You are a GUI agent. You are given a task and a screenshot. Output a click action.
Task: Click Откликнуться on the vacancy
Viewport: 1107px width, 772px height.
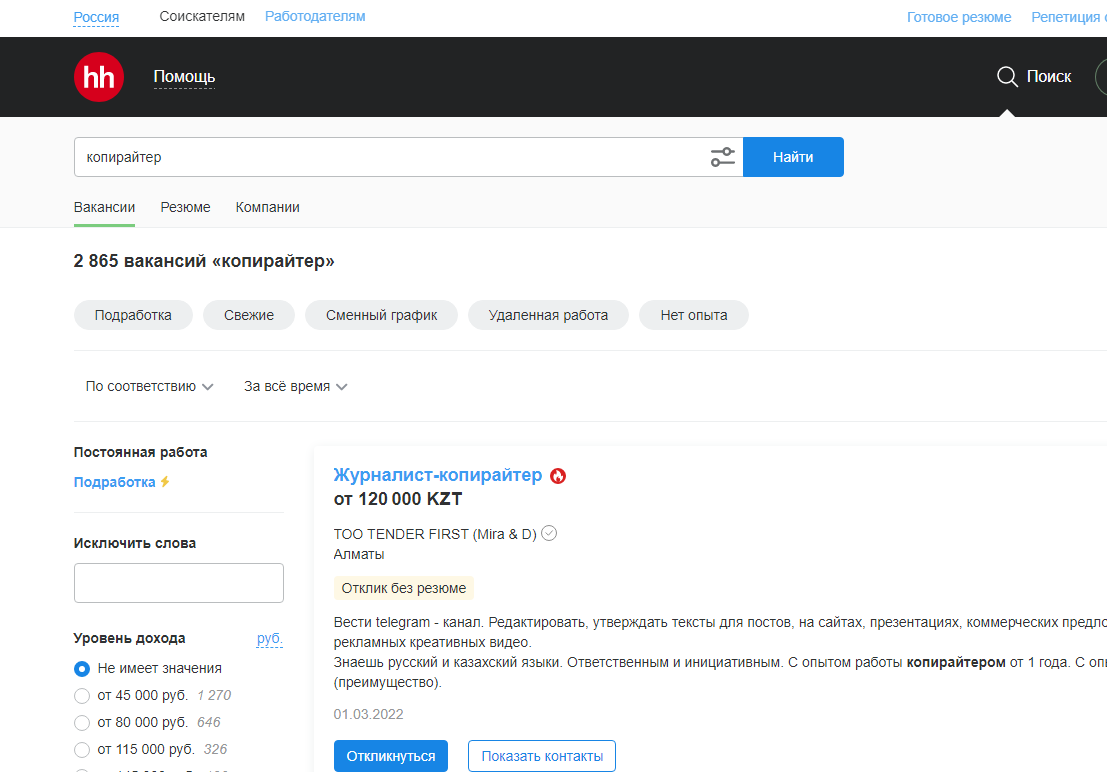(391, 756)
